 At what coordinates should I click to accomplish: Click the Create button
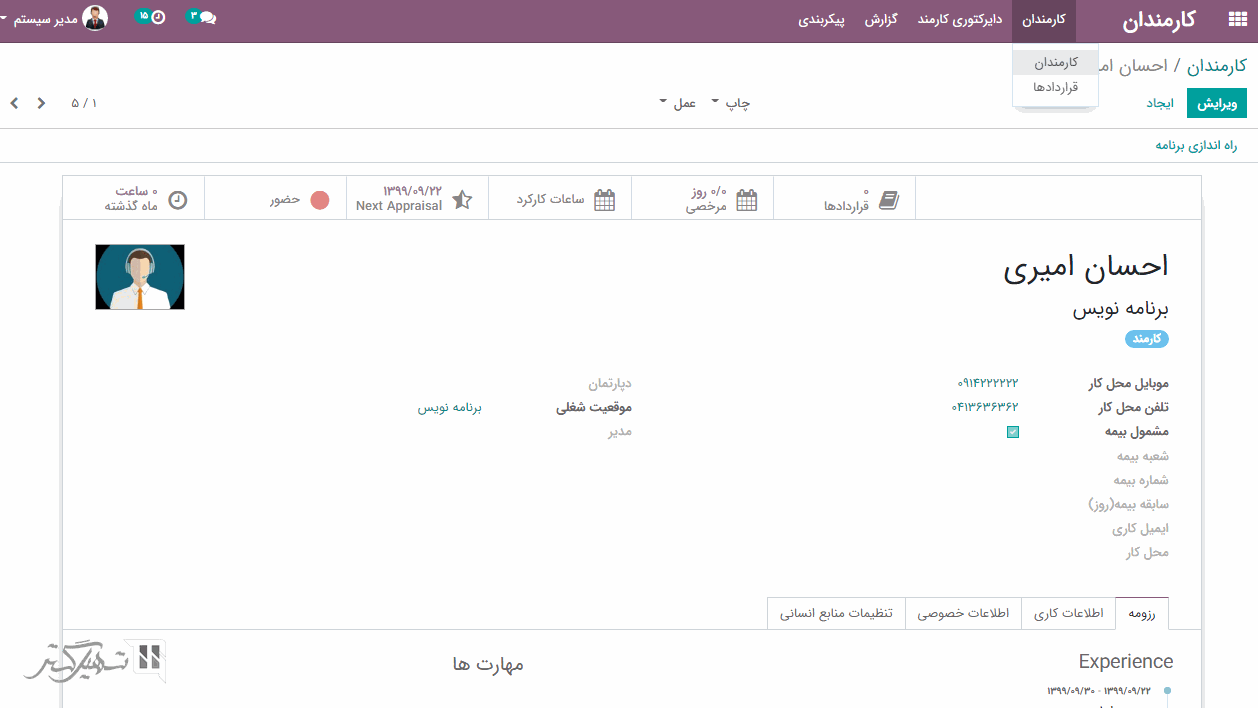tap(1160, 103)
